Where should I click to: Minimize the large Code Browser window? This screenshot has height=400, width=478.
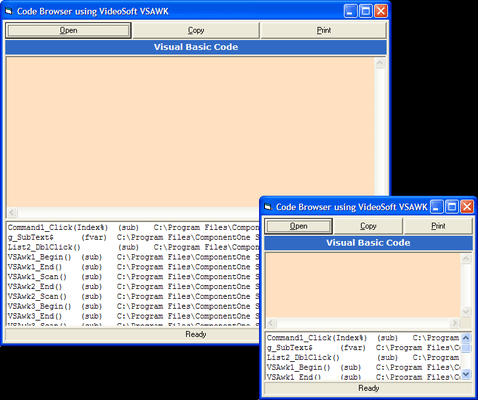coord(350,11)
